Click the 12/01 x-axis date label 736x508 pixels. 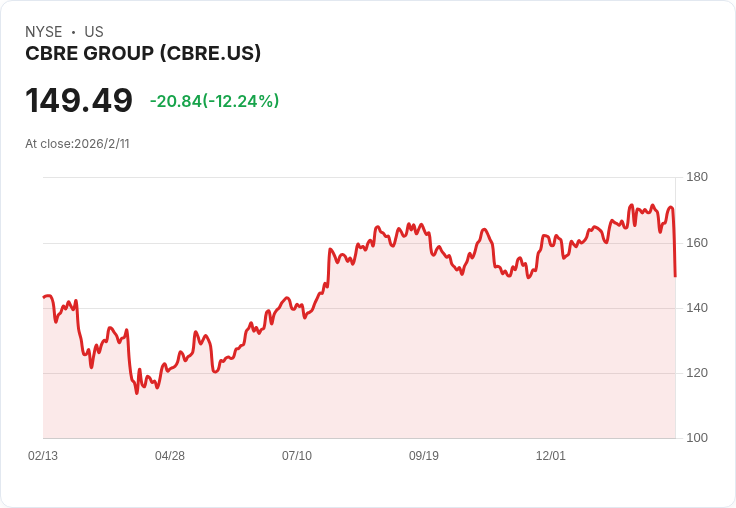551,455
